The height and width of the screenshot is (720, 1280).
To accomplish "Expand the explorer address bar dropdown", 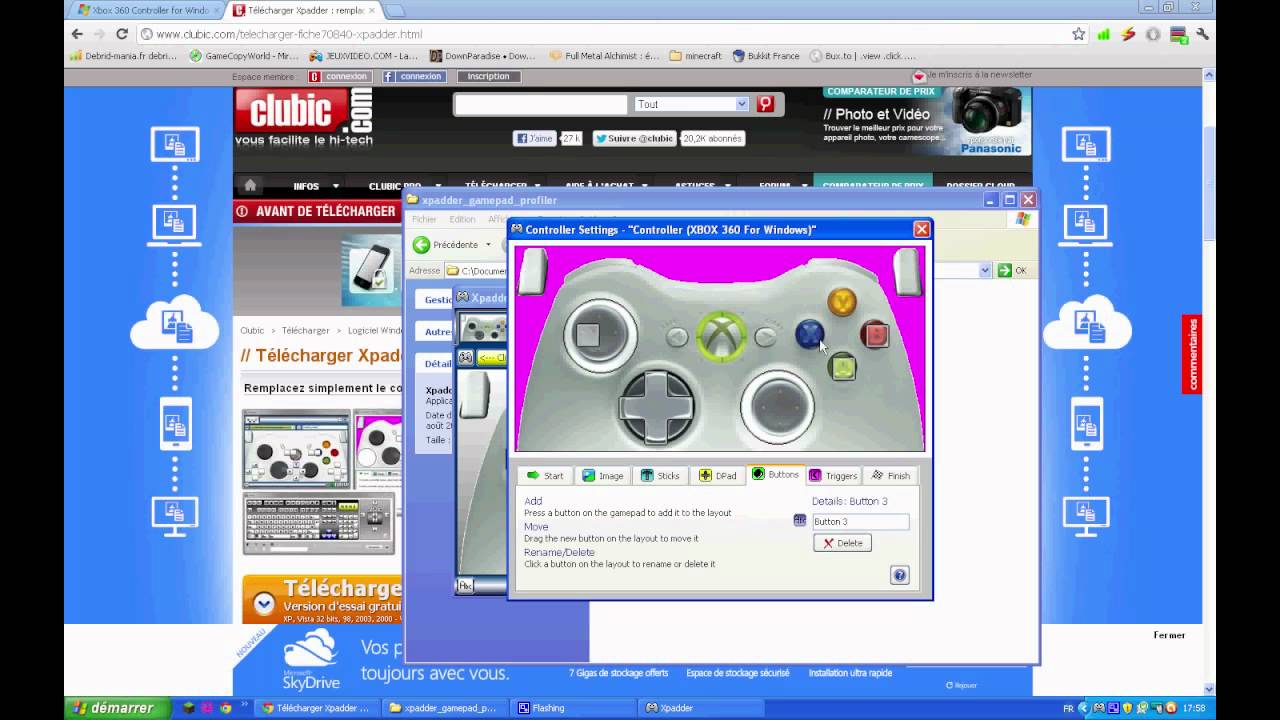I will click(985, 270).
